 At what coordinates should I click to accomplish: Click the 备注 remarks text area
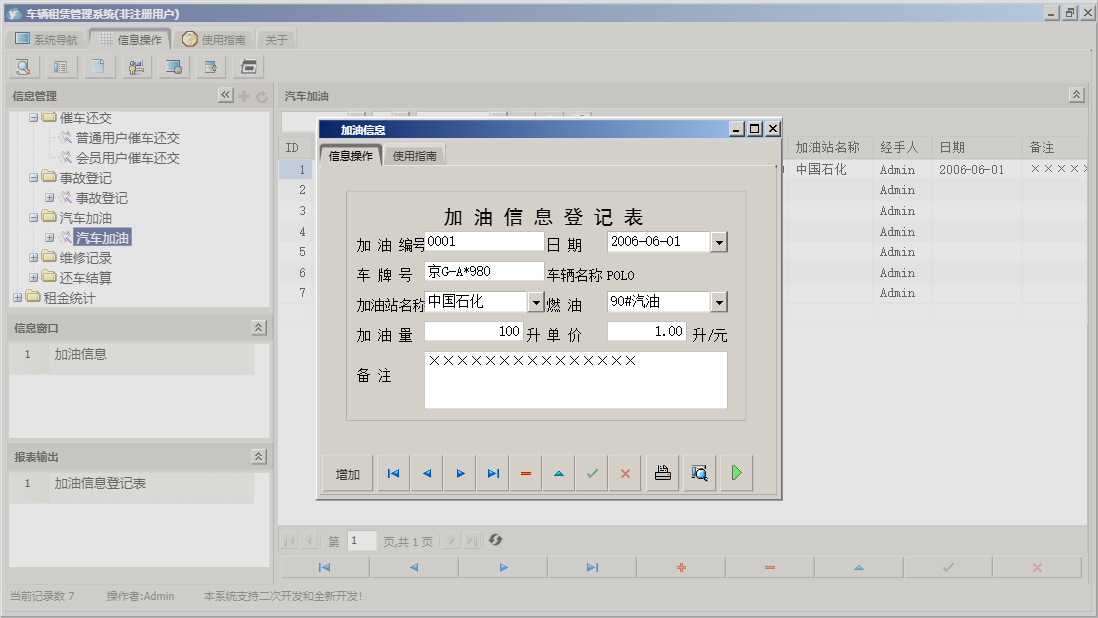pos(575,380)
